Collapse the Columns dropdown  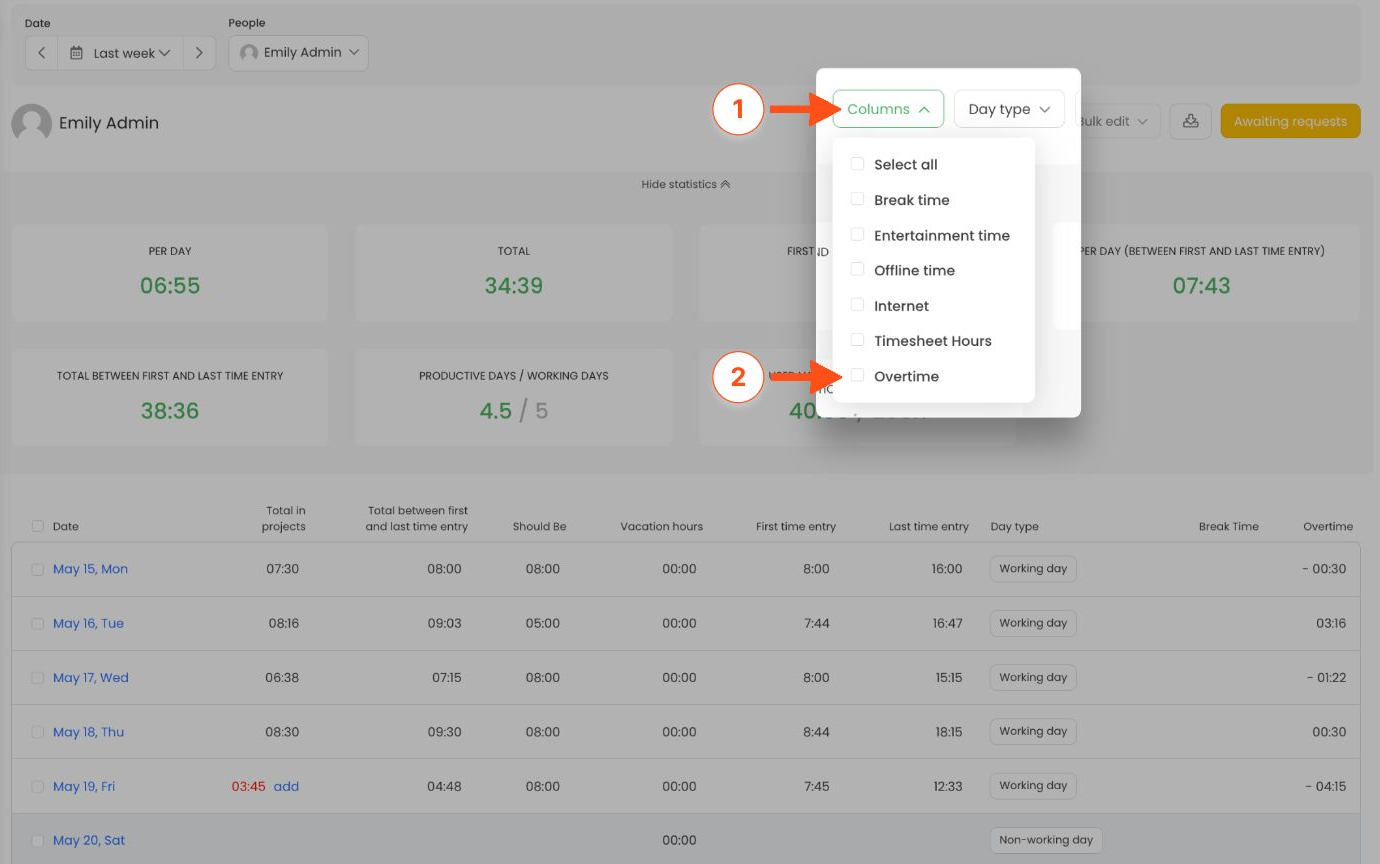pos(888,109)
